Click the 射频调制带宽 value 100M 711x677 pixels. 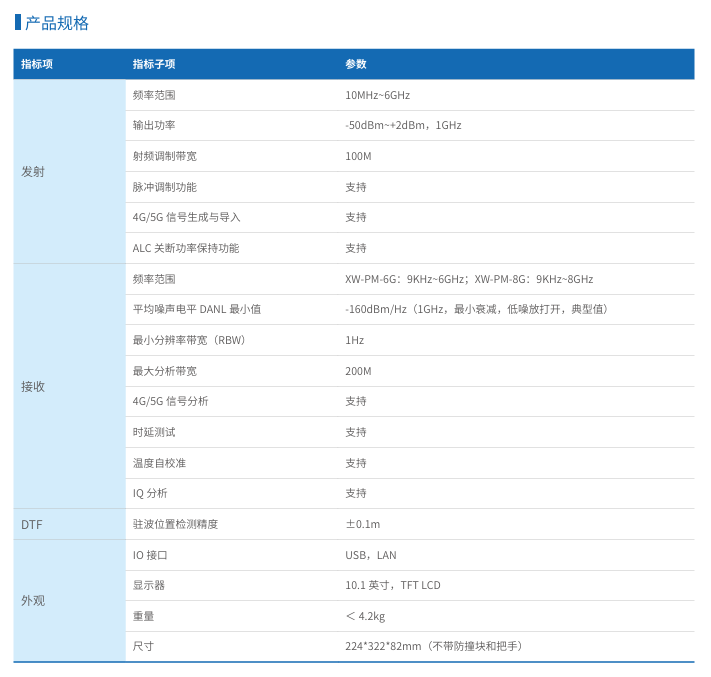358,156
